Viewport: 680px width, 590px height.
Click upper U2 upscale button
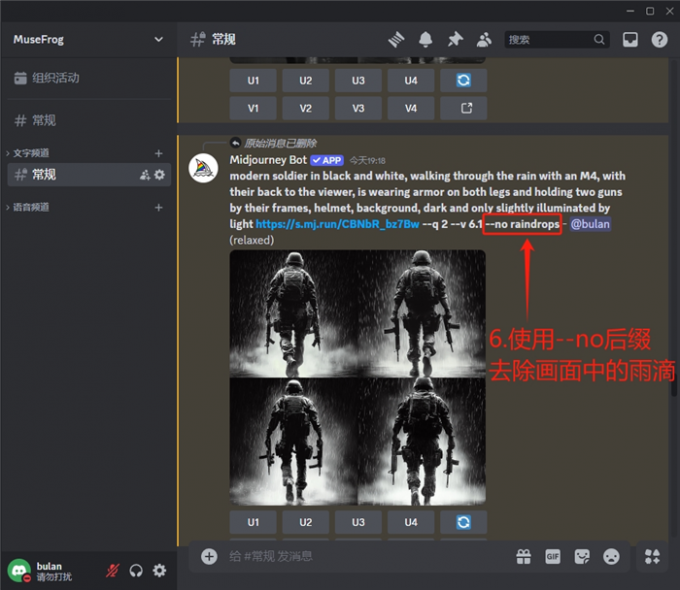point(306,80)
